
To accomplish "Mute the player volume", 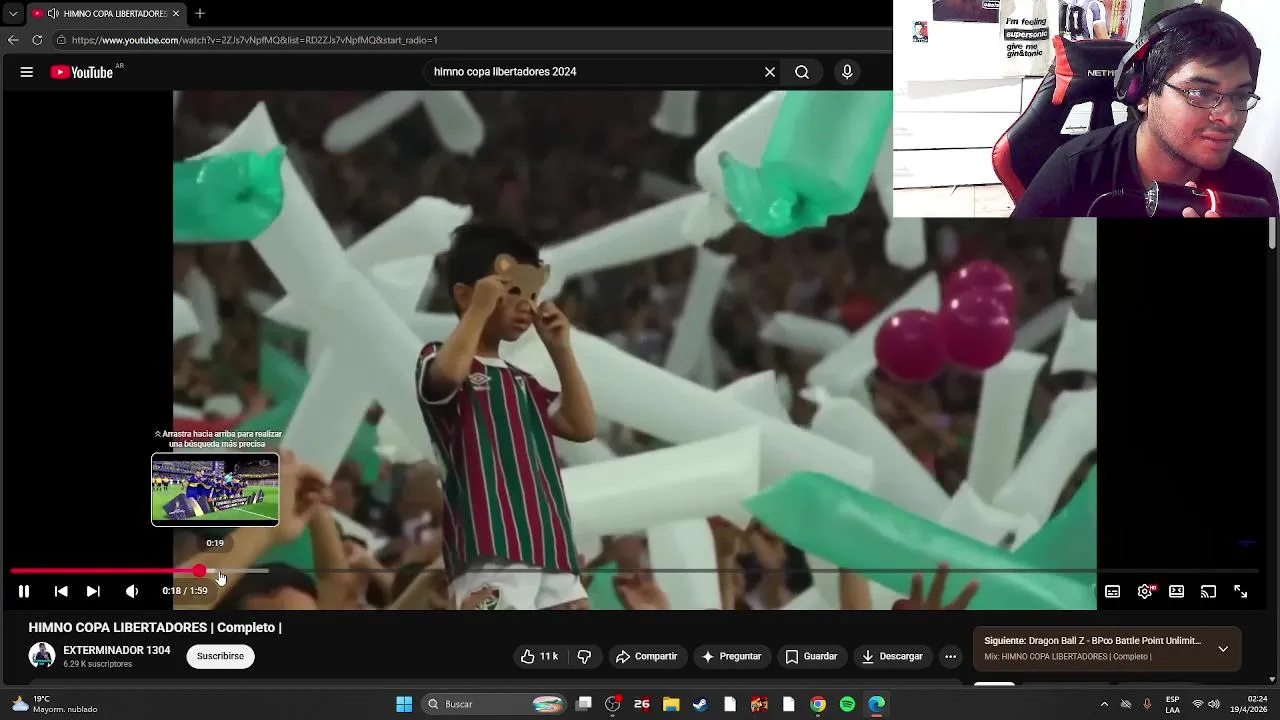I will click(x=132, y=591).
